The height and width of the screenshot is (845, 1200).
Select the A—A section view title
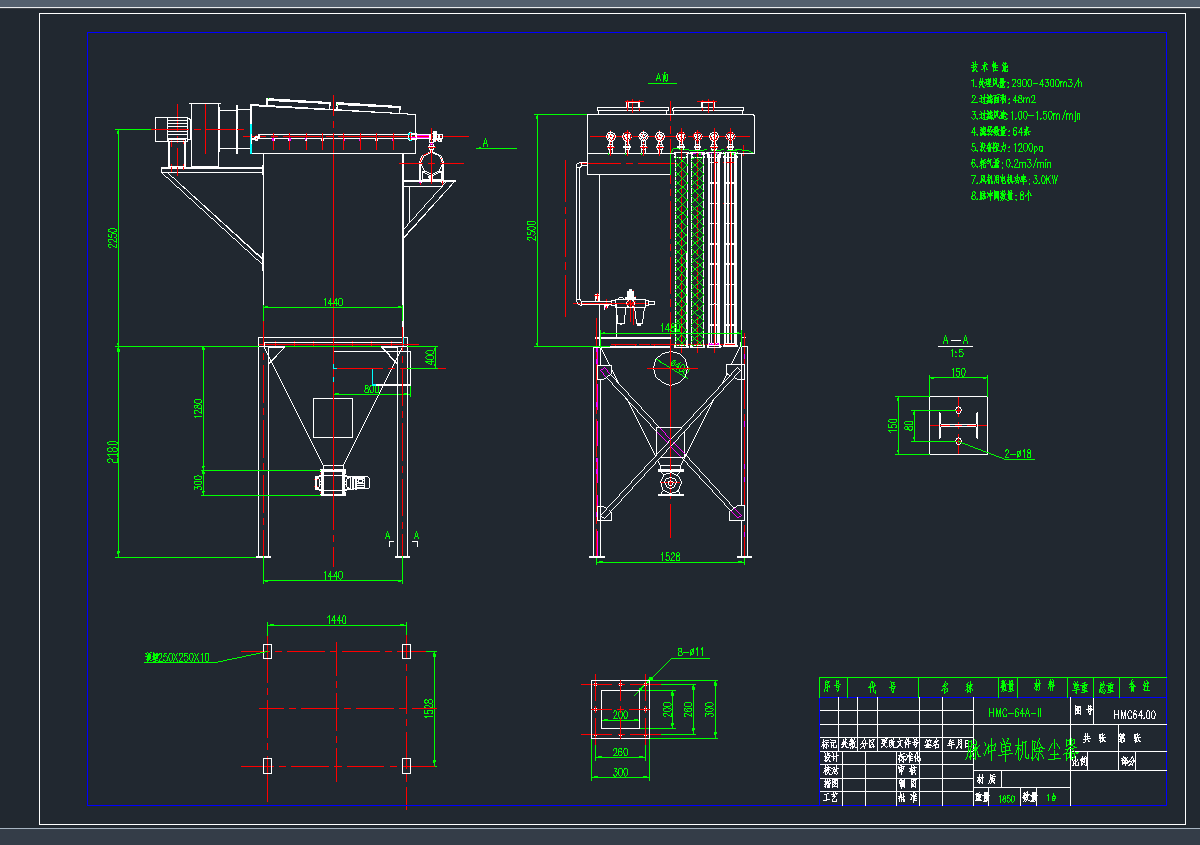pyautogui.click(x=957, y=338)
